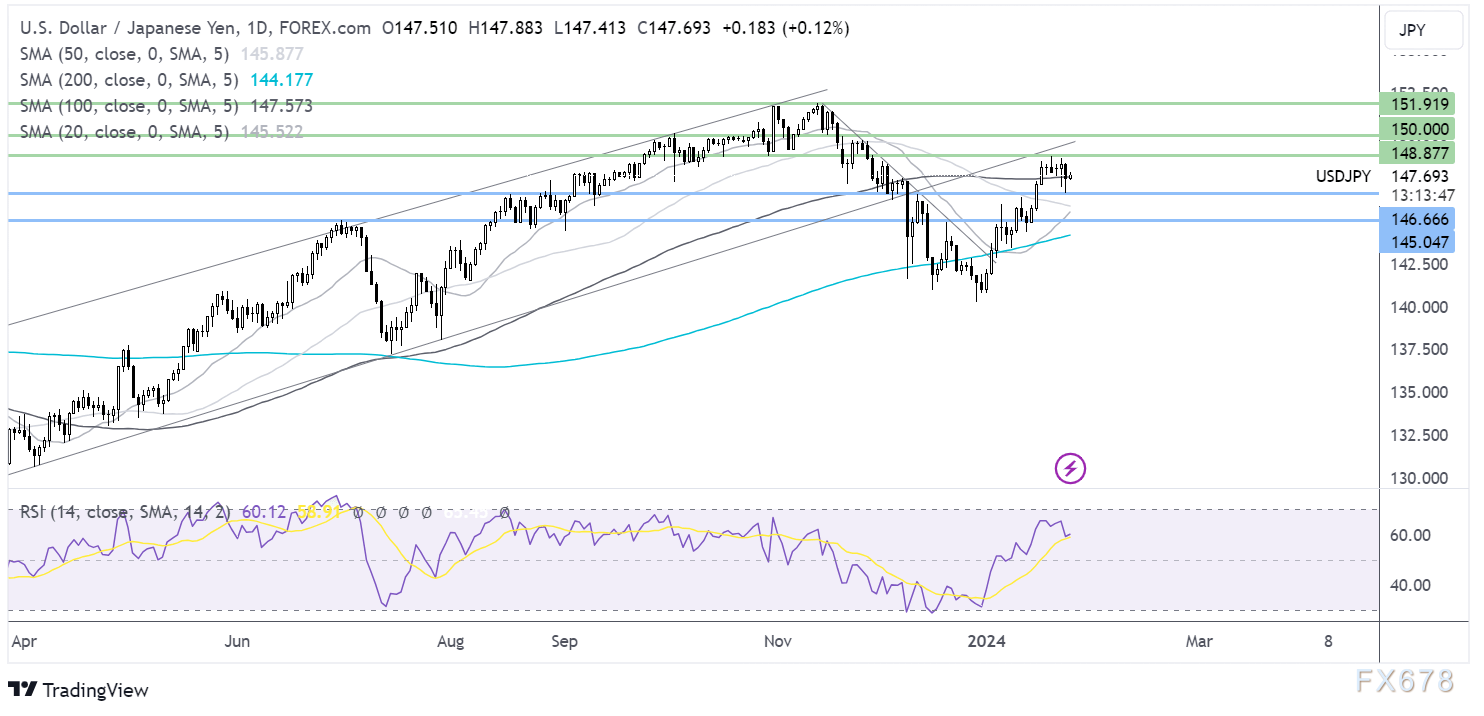Click the 2024 label on time axis
The height and width of the screenshot is (716, 1484).
(988, 642)
